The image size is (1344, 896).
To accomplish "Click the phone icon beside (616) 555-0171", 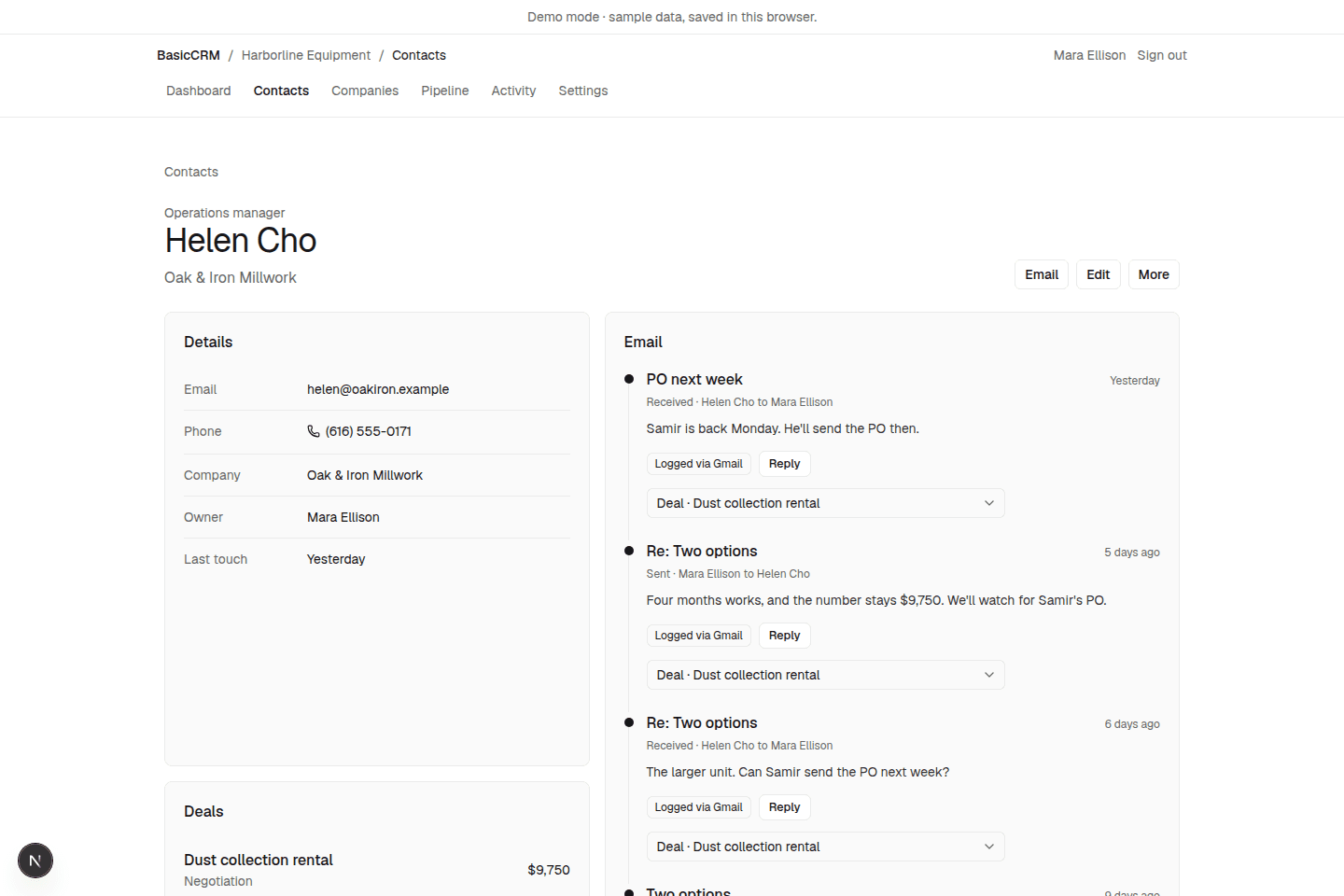I will coord(314,431).
